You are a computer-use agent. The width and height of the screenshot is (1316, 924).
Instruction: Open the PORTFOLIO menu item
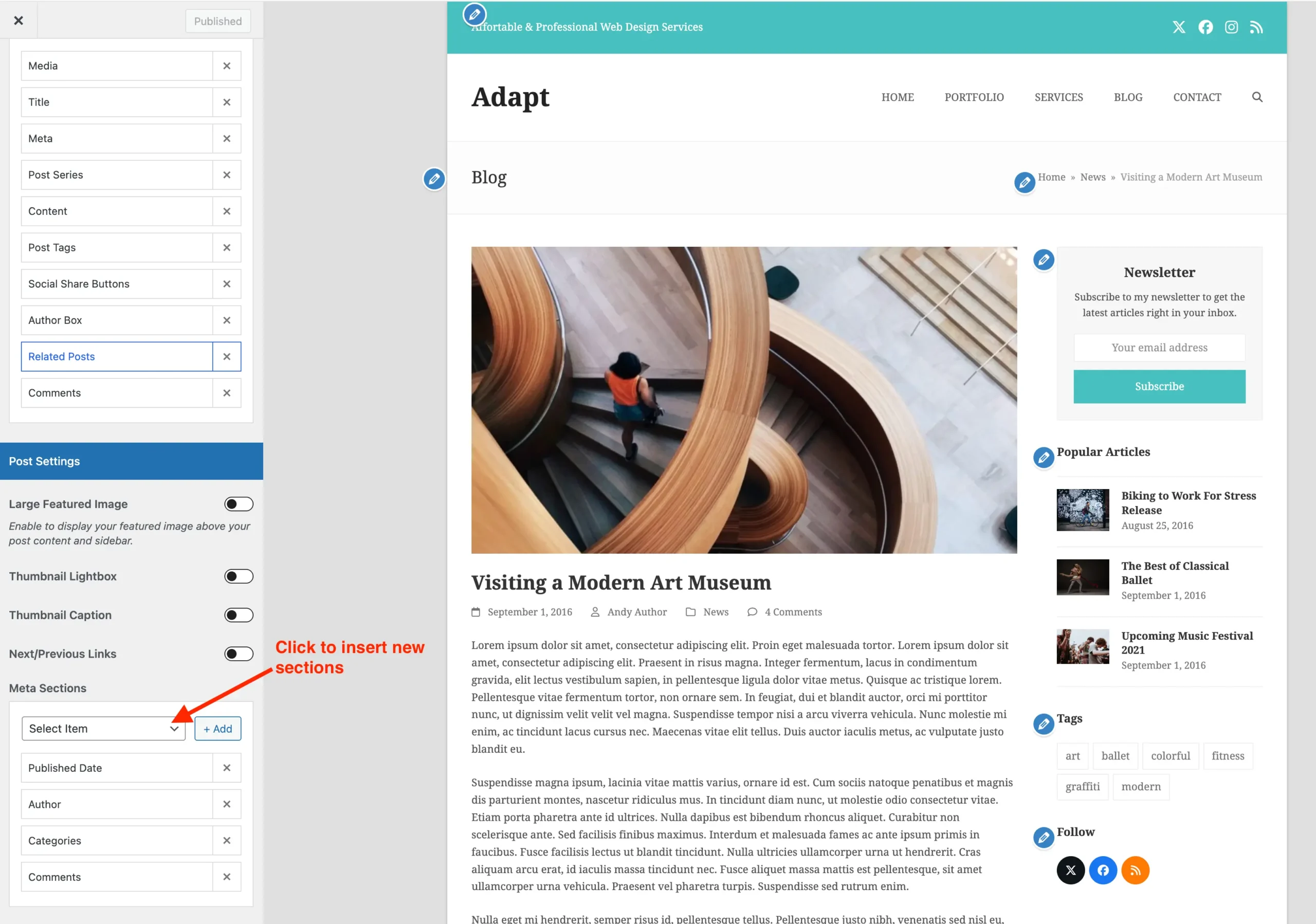click(x=974, y=97)
